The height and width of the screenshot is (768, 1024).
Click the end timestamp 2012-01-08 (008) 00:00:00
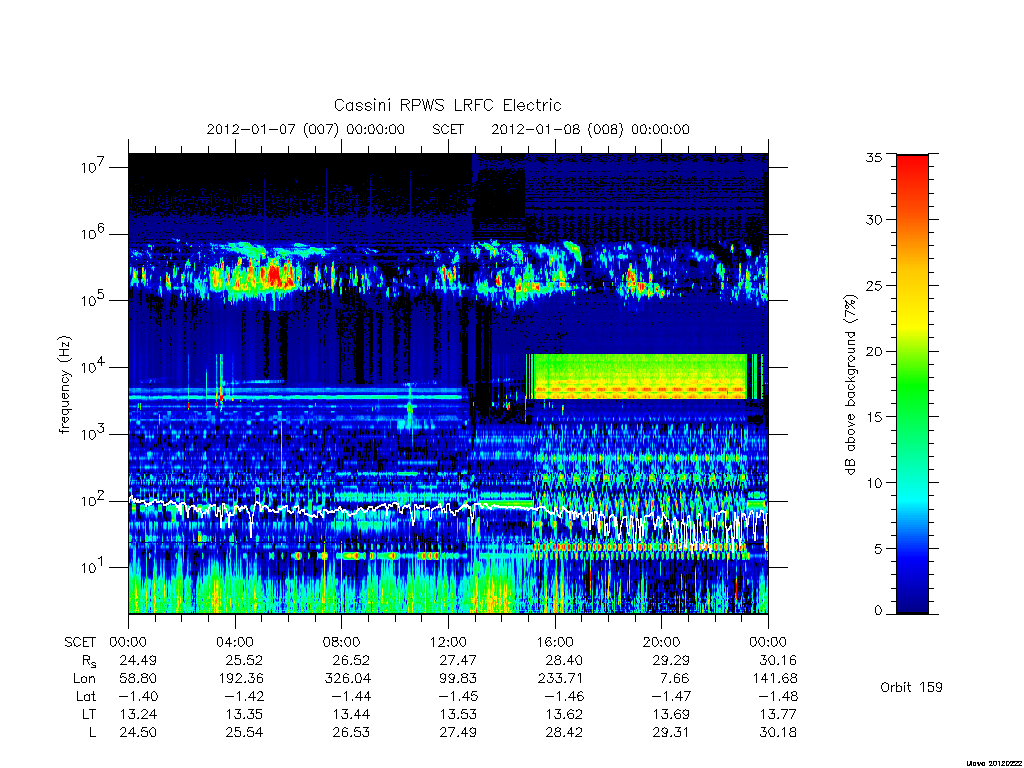pyautogui.click(x=590, y=129)
